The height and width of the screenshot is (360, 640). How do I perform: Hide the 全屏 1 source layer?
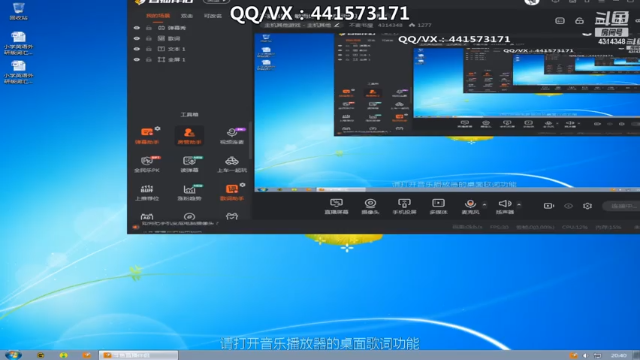coord(137,60)
